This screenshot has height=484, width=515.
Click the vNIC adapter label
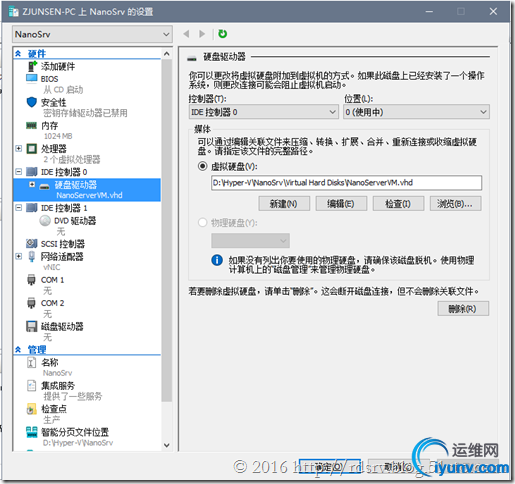pyautogui.click(x=51, y=267)
